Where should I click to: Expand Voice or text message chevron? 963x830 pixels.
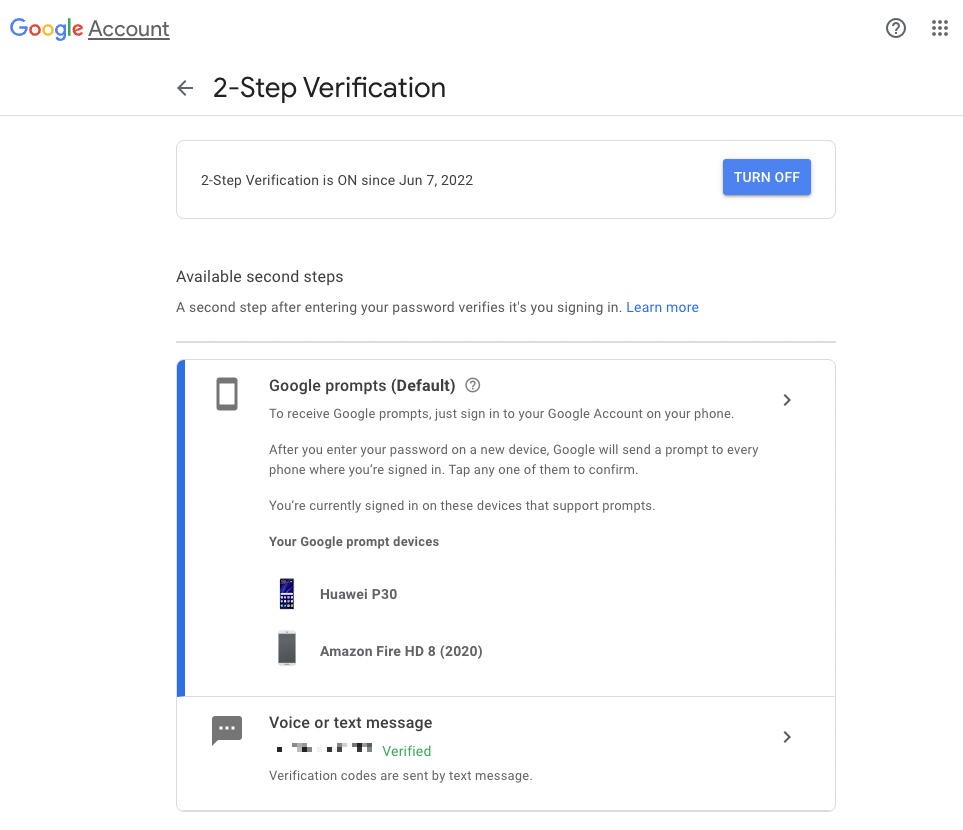point(787,737)
